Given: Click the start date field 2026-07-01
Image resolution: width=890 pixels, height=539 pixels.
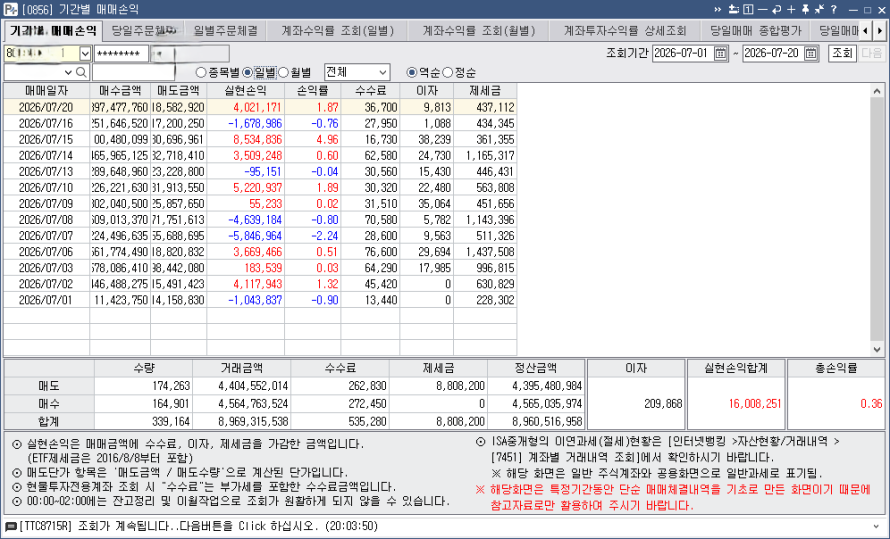Looking at the screenshot, I should pyautogui.click(x=683, y=53).
